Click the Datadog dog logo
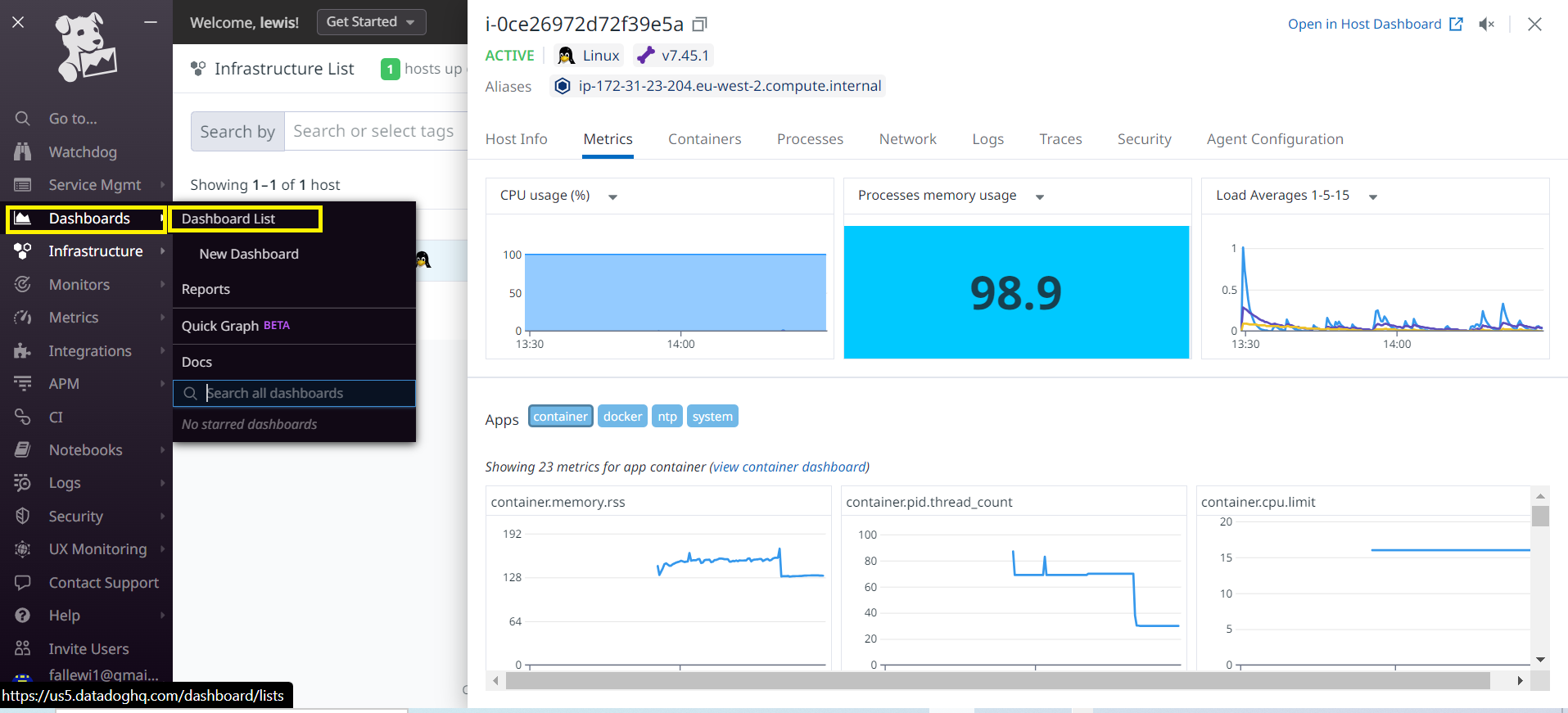Image resolution: width=1568 pixels, height=713 pixels. coord(86,47)
